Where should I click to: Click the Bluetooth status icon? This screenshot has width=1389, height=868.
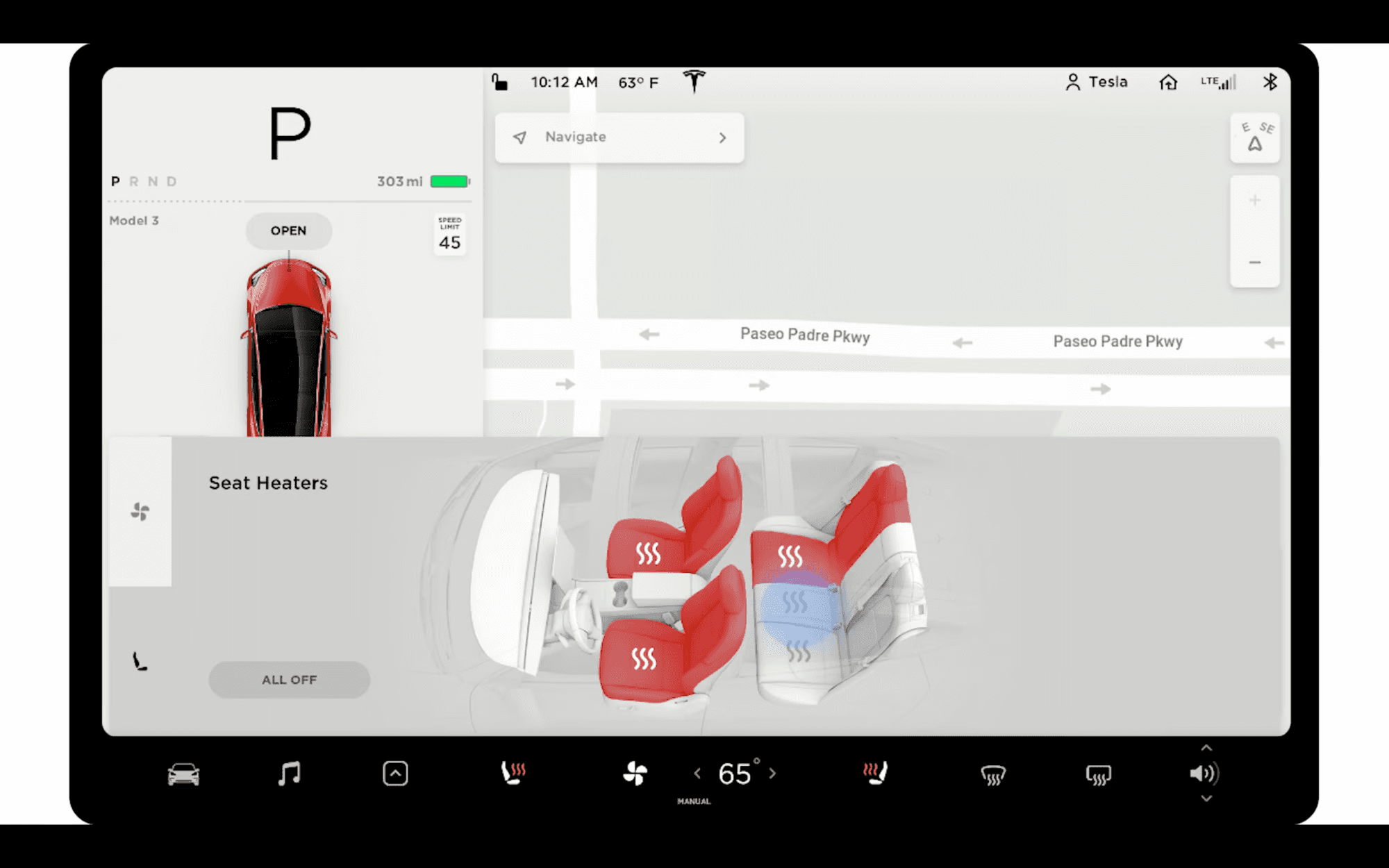point(1270,83)
